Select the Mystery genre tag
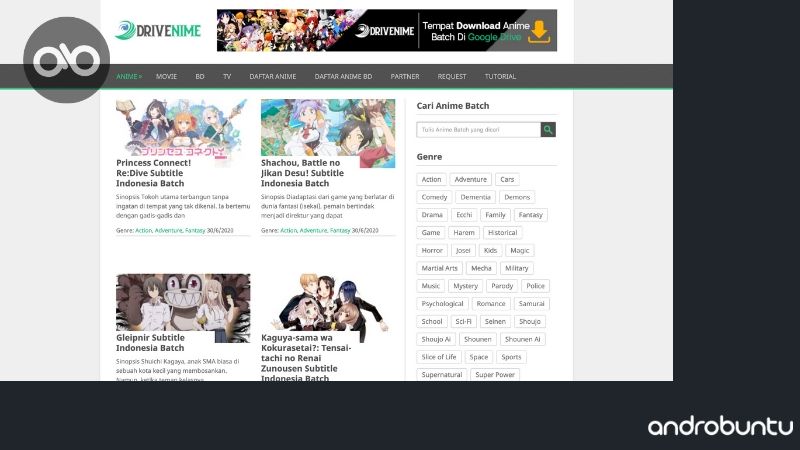Image resolution: width=800 pixels, height=450 pixels. (465, 286)
